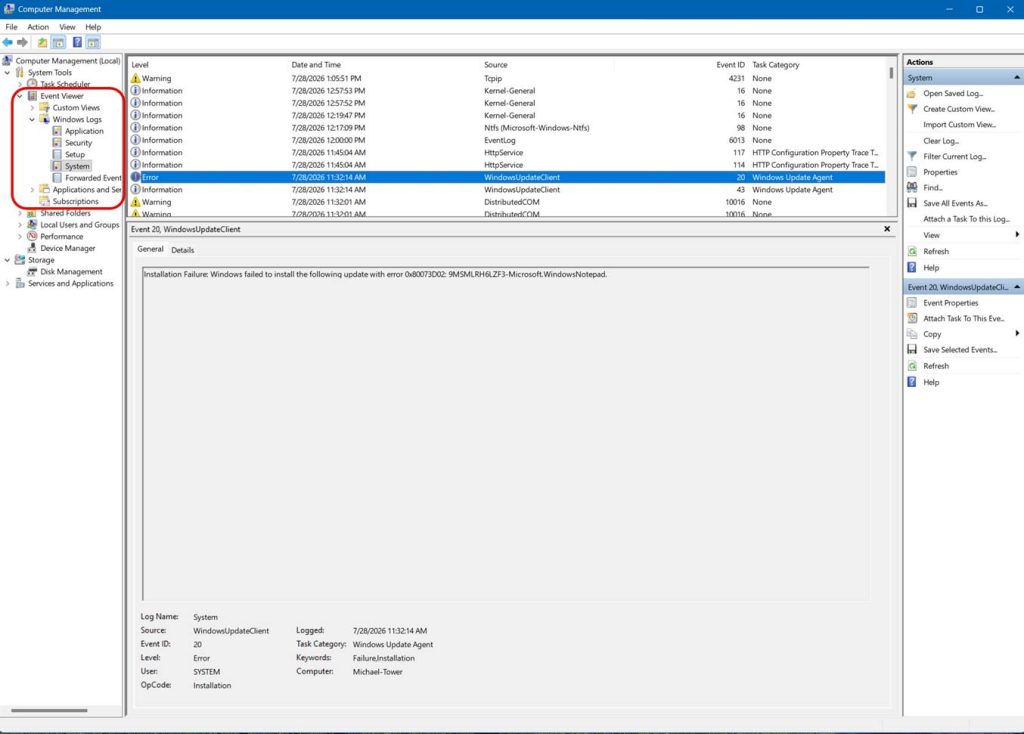Open the View menu
This screenshot has width=1024, height=734.
(67, 27)
